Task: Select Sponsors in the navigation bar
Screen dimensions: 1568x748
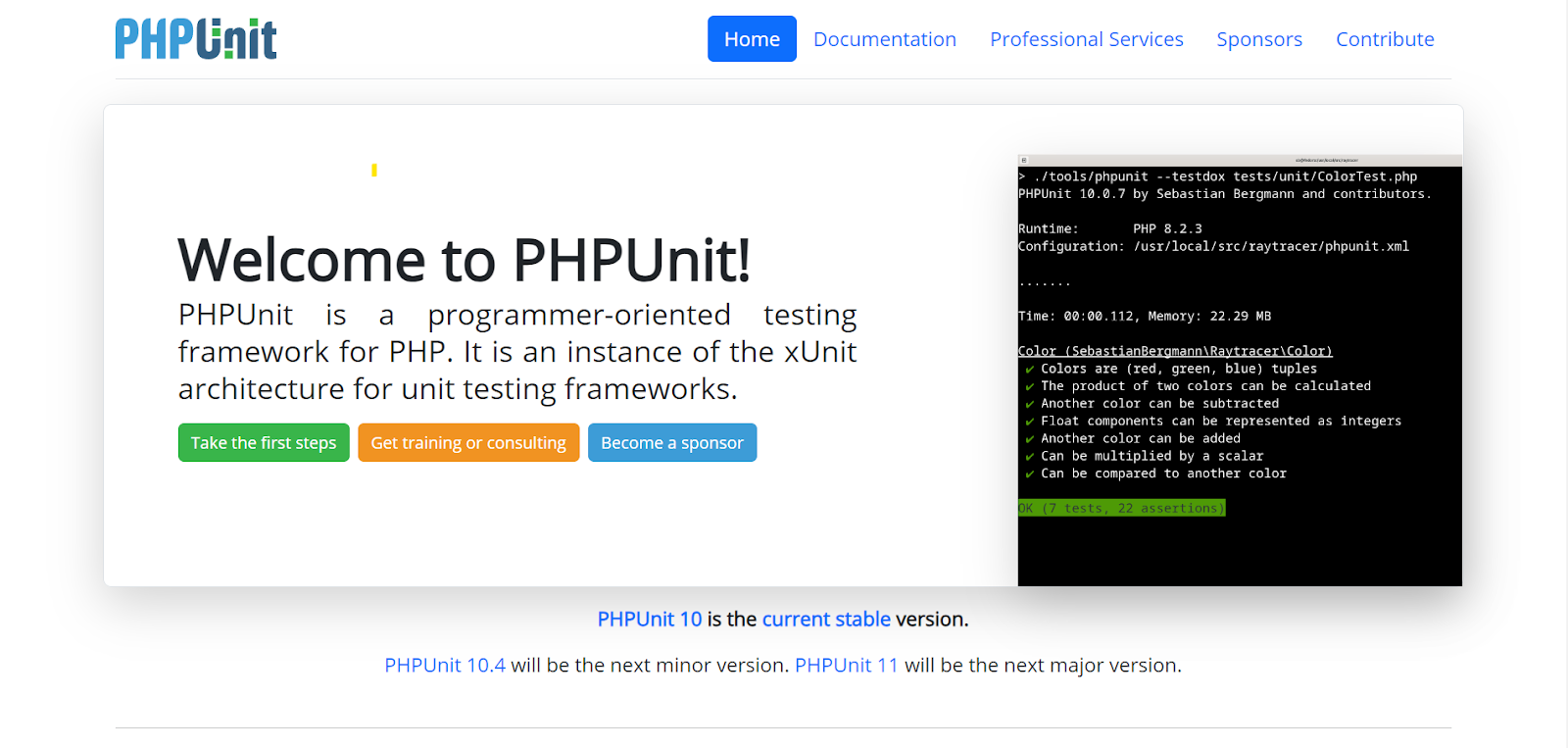Action: coord(1259,39)
